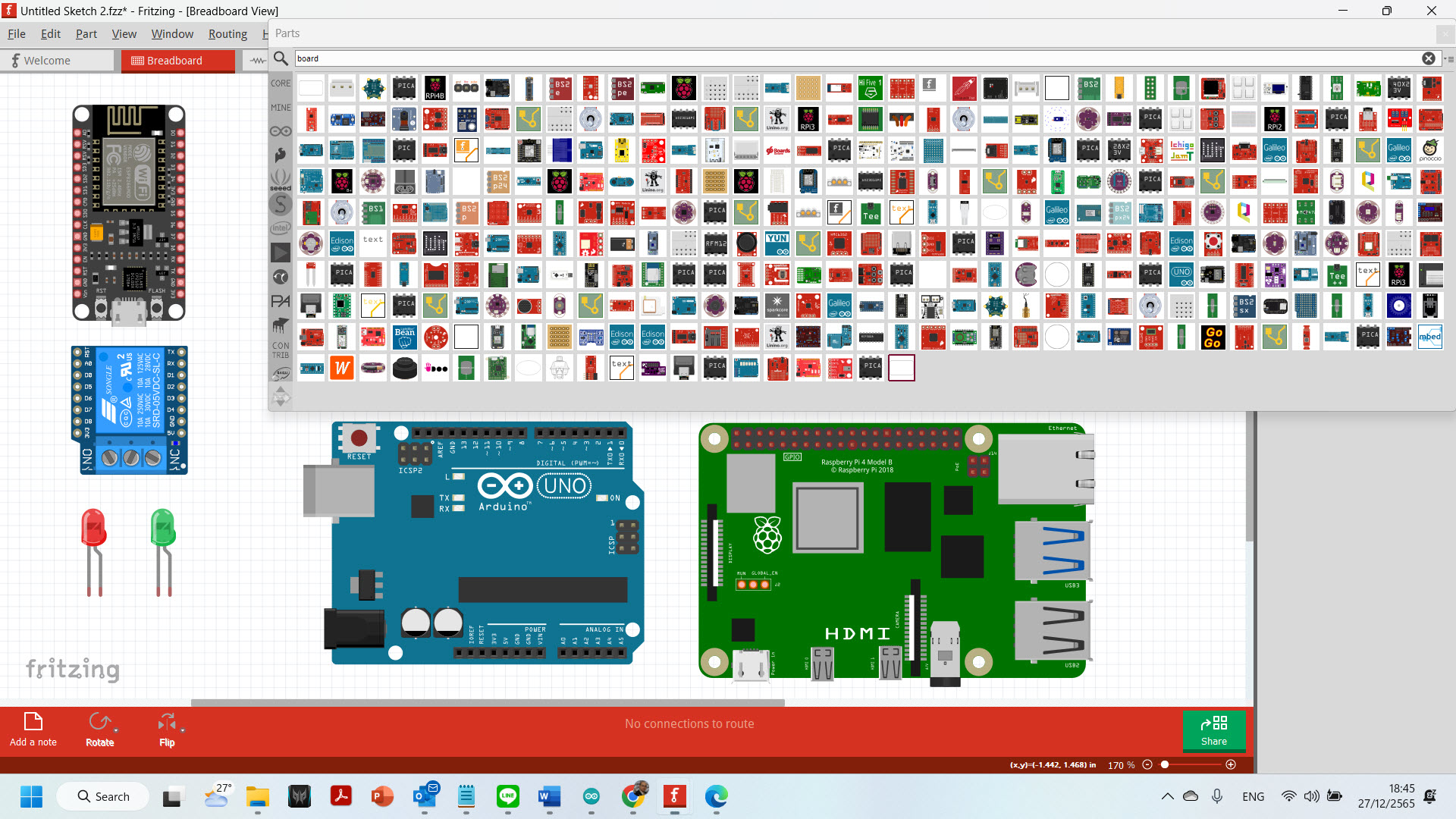1456x819 pixels.
Task: Open the MINE parts bin
Action: click(x=281, y=108)
